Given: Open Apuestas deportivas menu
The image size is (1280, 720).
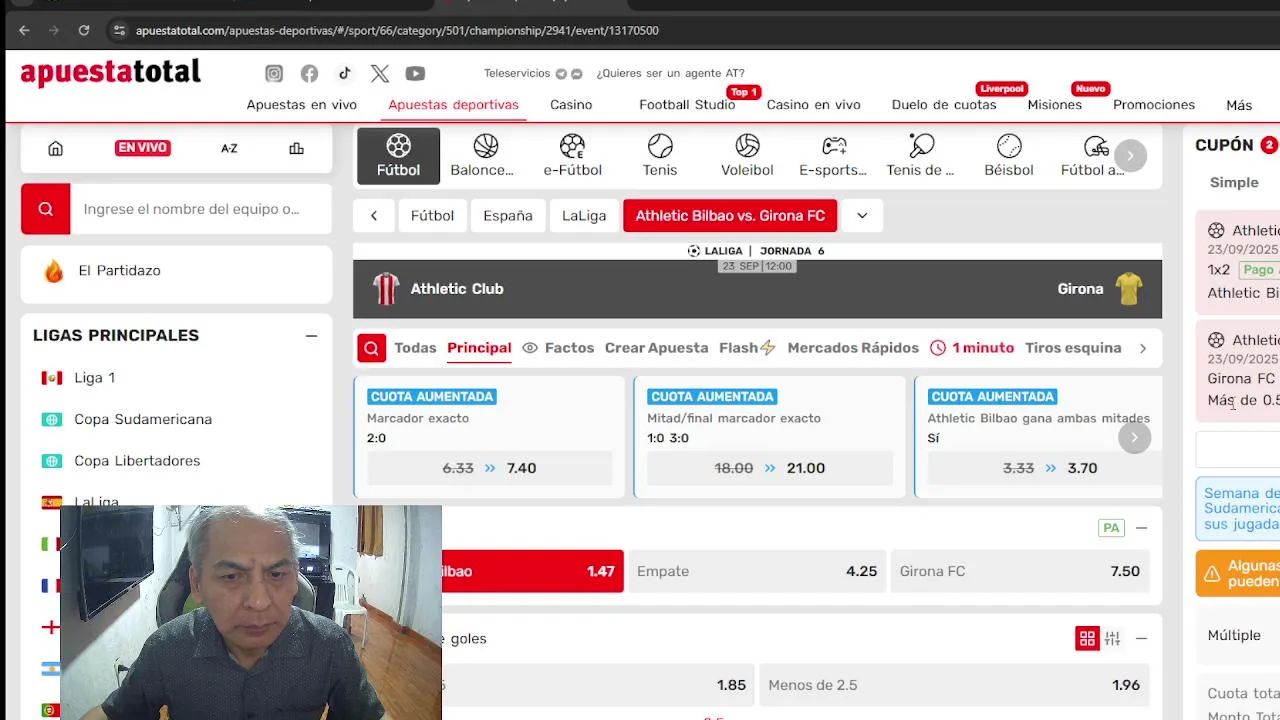Looking at the screenshot, I should tap(453, 105).
